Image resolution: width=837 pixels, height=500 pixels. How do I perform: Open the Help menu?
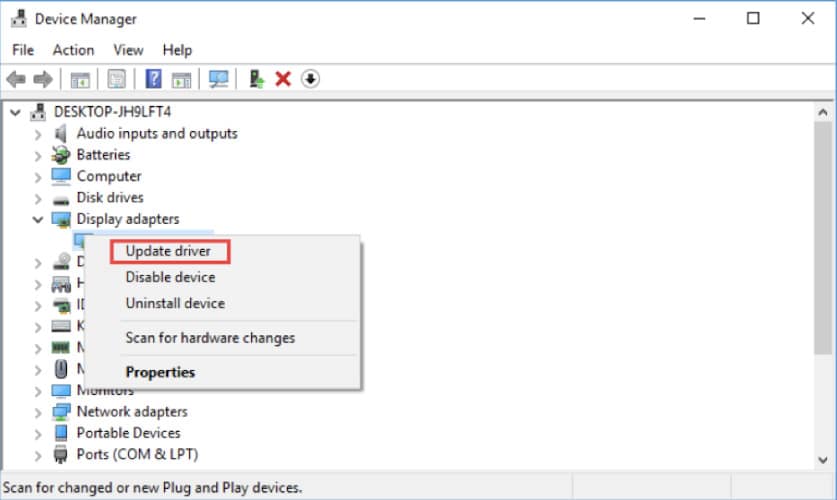pyautogui.click(x=177, y=50)
